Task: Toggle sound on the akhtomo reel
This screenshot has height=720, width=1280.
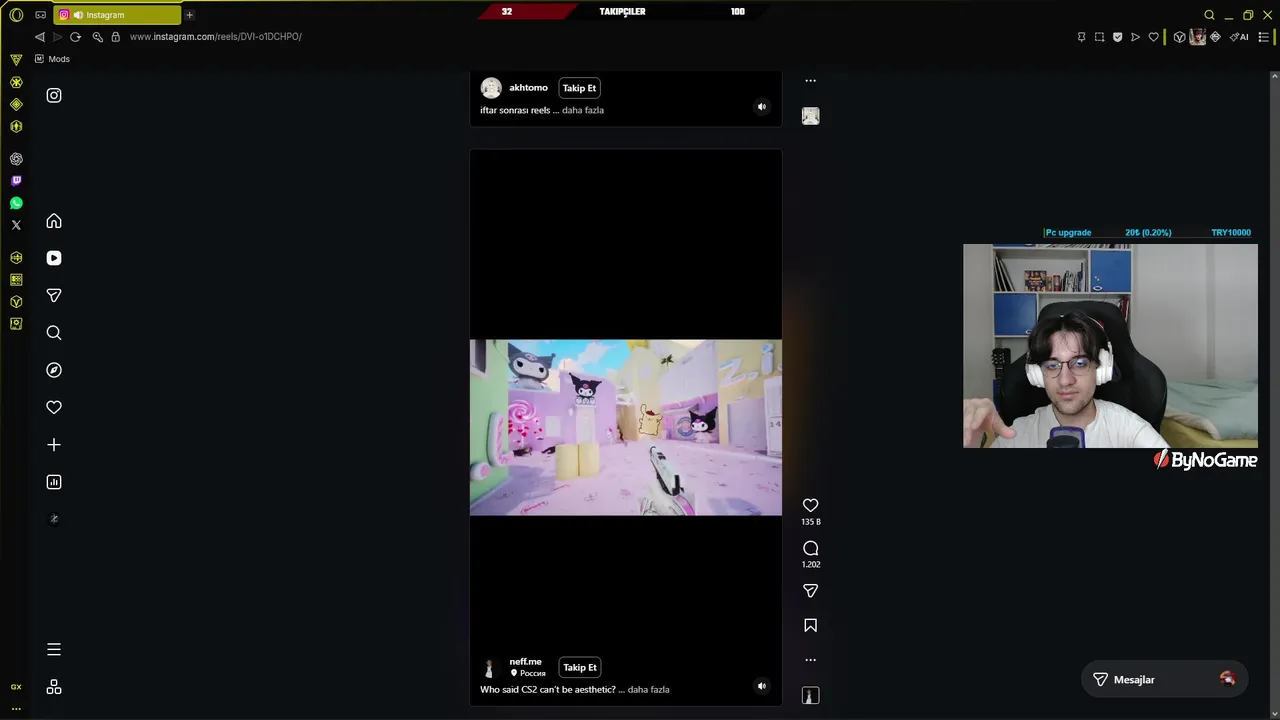Action: click(x=762, y=107)
